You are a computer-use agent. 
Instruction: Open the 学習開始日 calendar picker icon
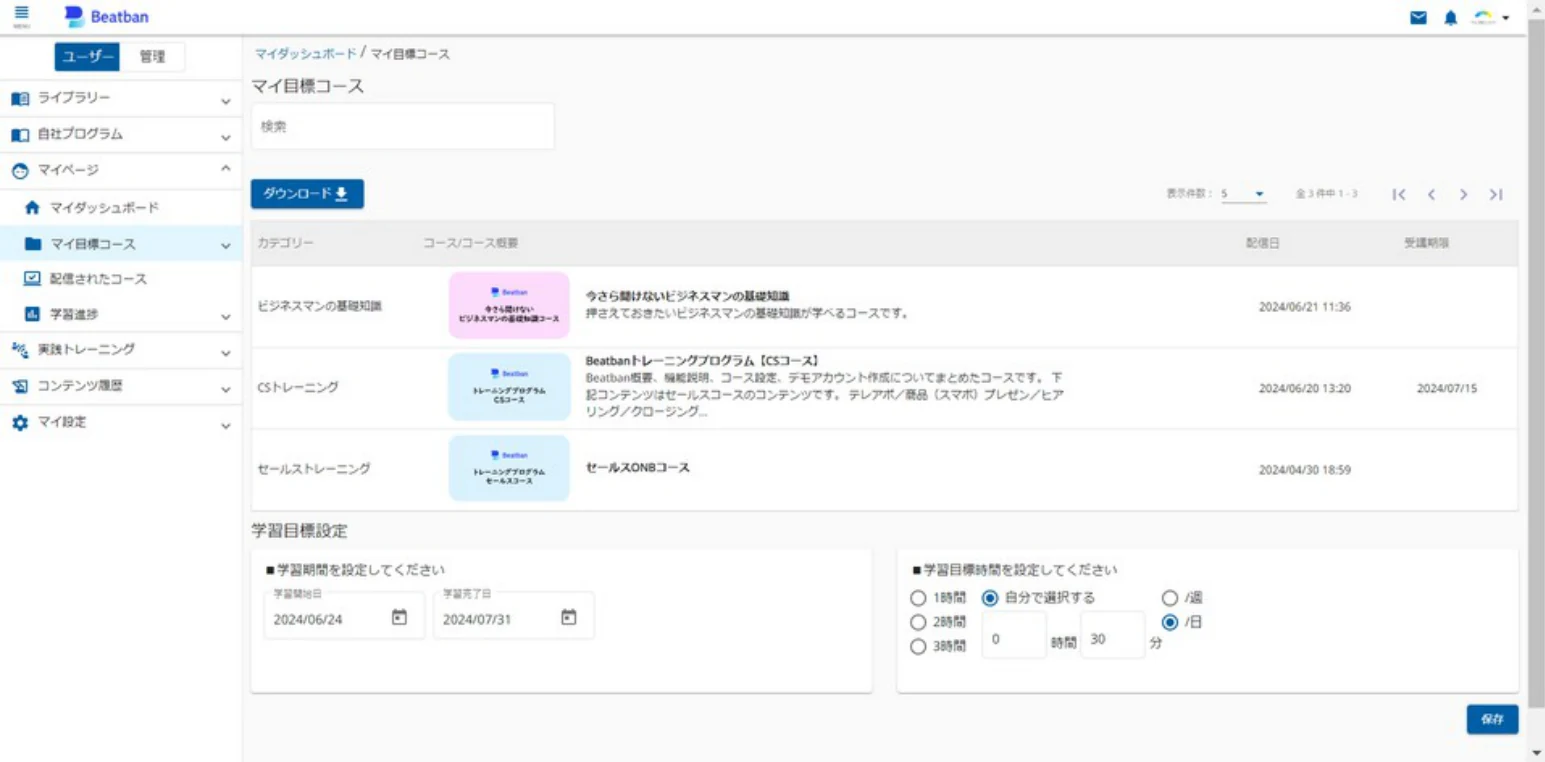tap(399, 617)
